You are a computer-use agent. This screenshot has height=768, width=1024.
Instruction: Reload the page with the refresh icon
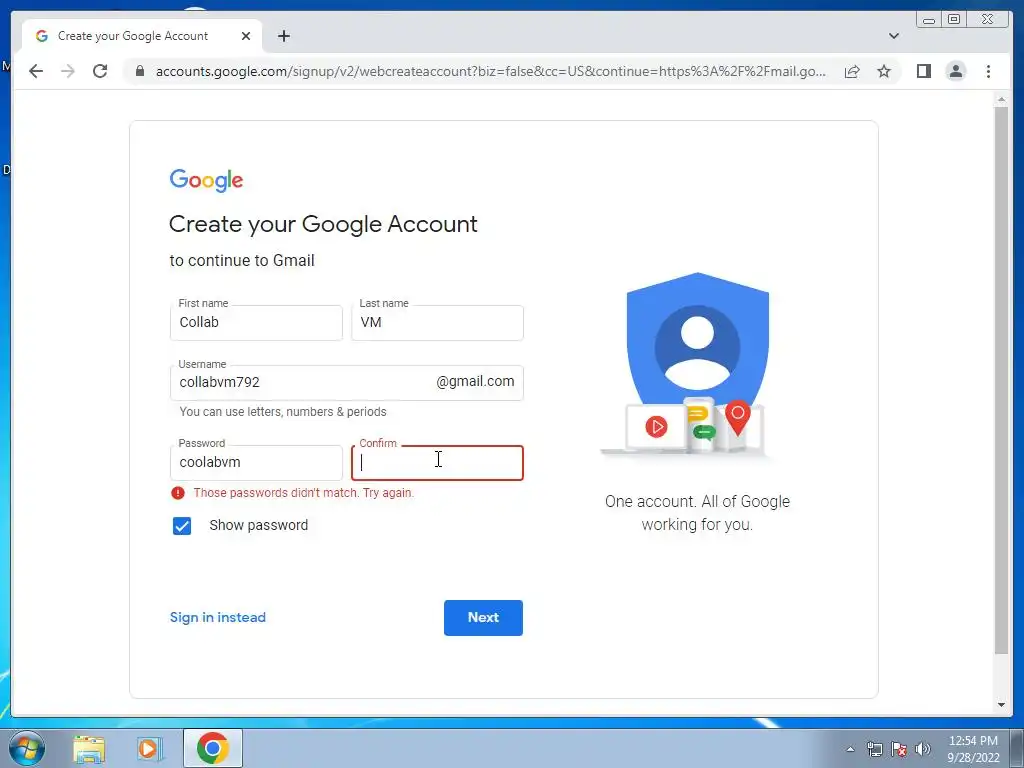(100, 71)
